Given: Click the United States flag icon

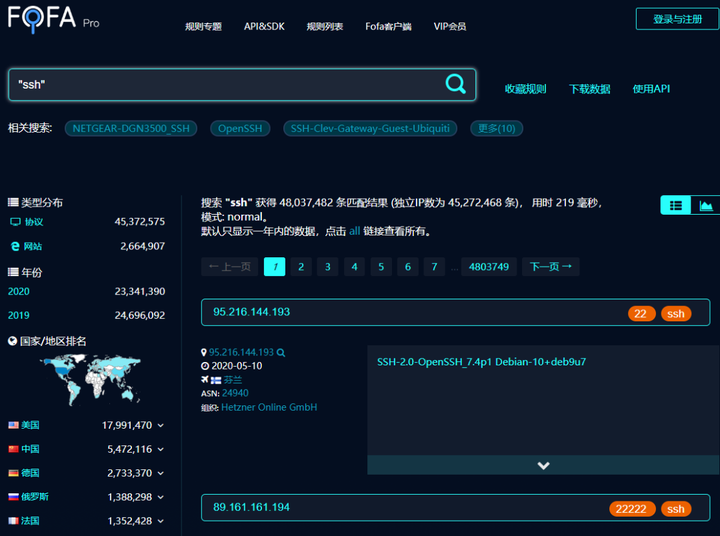Looking at the screenshot, I should pos(13,425).
